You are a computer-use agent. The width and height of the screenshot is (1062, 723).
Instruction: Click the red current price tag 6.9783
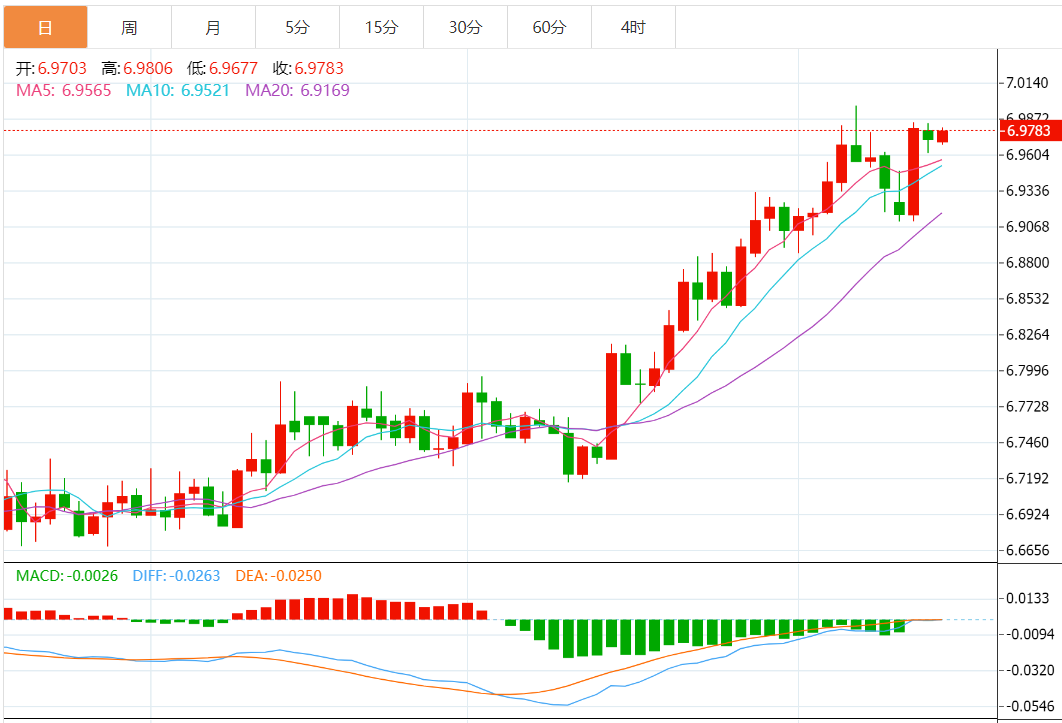click(x=1030, y=131)
